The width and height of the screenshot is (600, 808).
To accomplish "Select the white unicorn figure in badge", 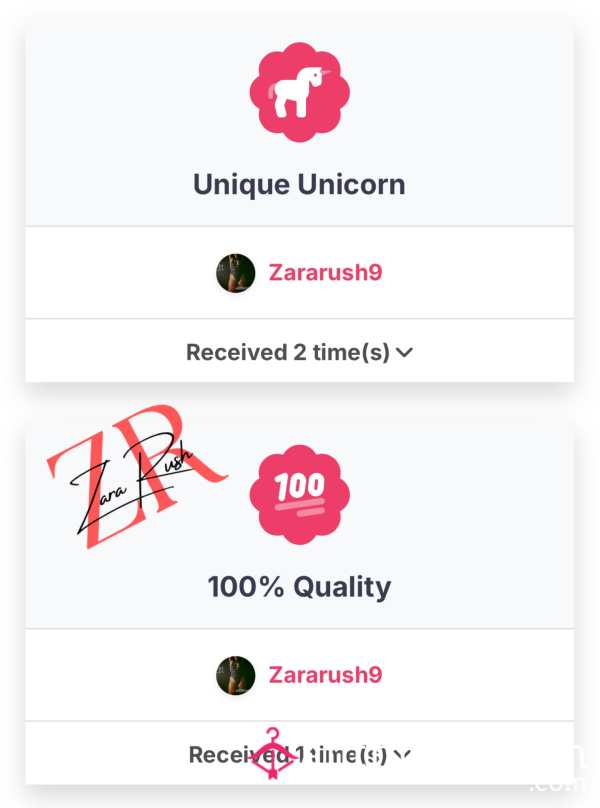I will pyautogui.click(x=298, y=92).
